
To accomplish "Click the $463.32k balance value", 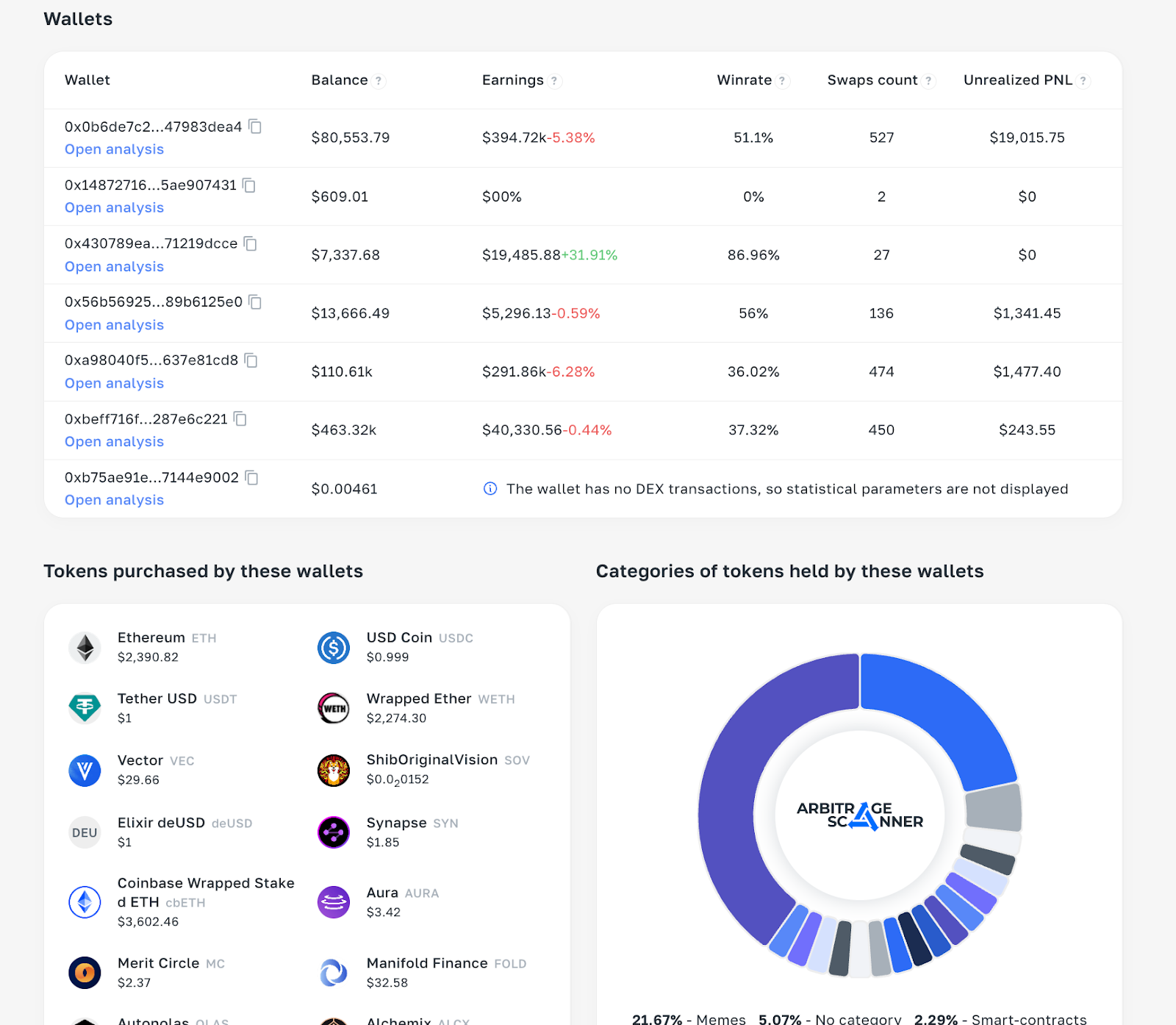I will click(x=344, y=430).
